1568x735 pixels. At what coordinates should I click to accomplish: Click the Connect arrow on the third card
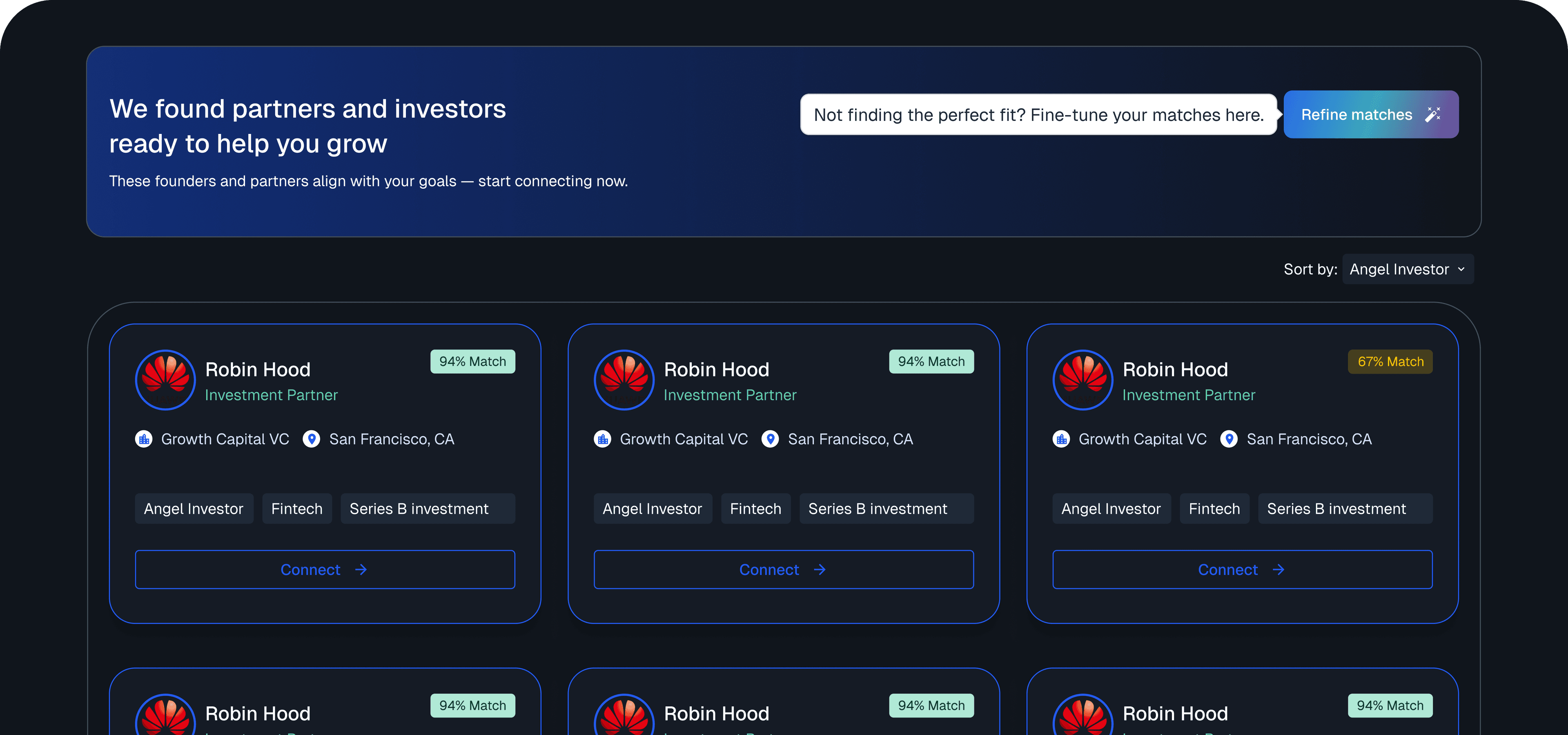[x=1278, y=570]
